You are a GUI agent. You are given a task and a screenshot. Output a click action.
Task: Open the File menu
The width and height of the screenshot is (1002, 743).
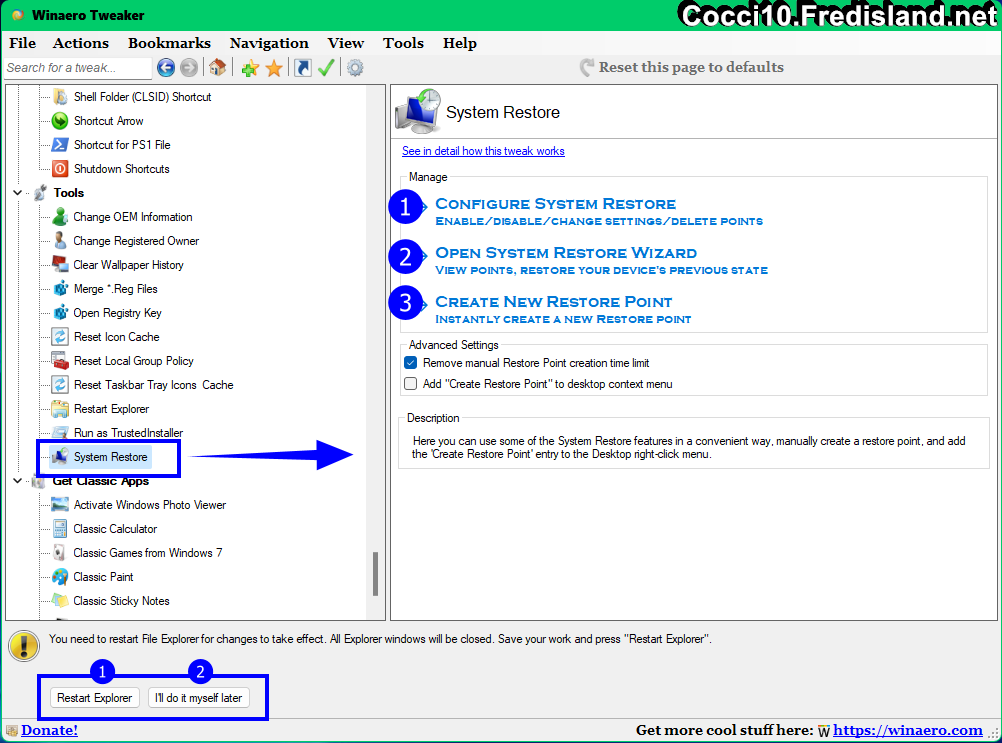[22, 43]
